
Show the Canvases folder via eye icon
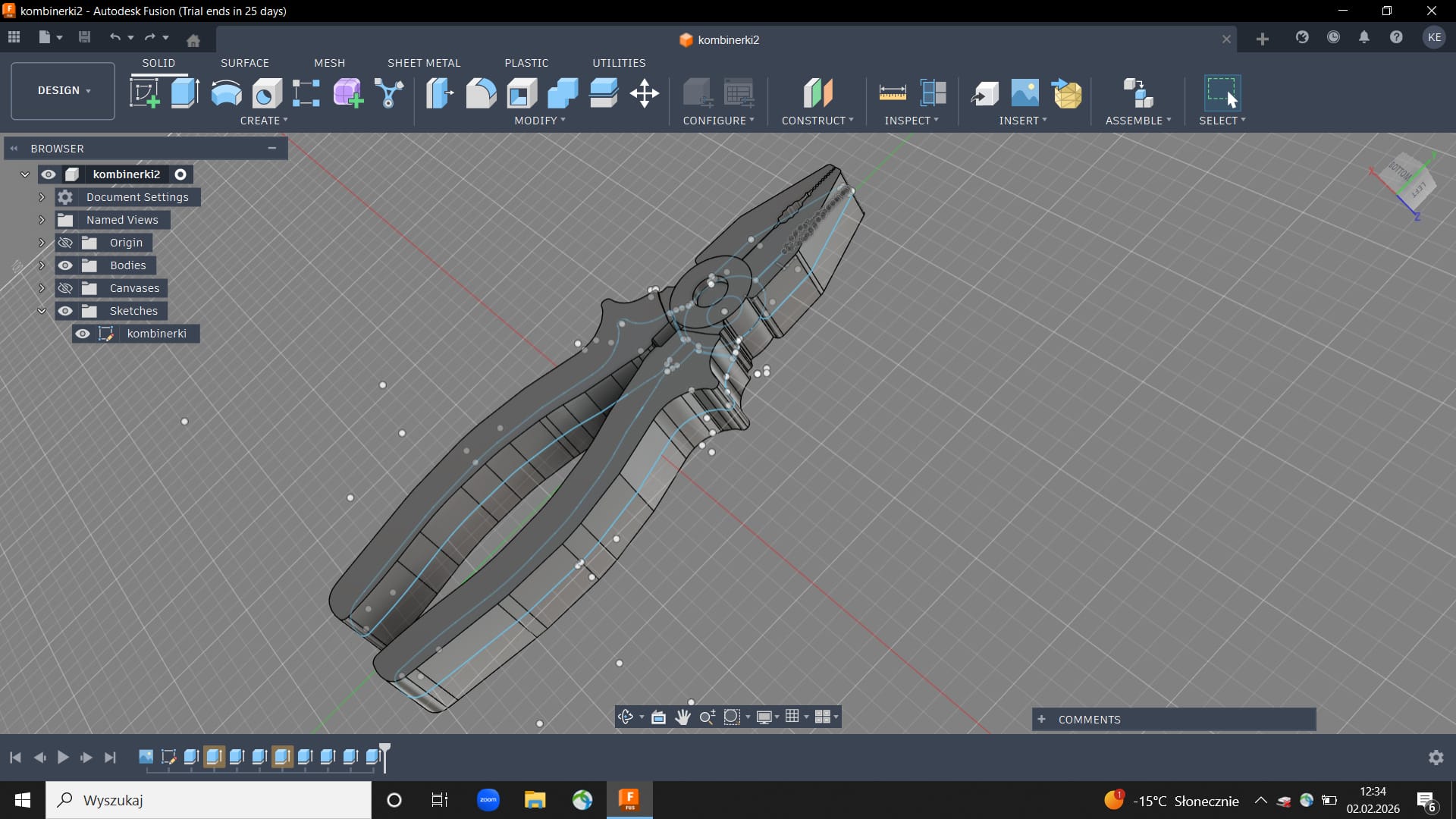(65, 288)
